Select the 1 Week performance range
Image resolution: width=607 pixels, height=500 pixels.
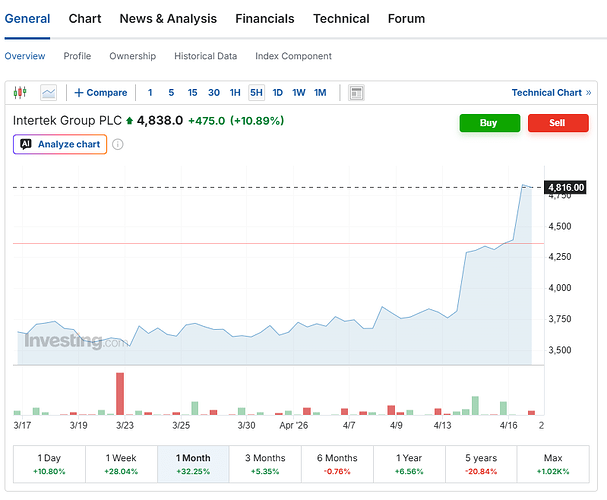pyautogui.click(x=121, y=464)
